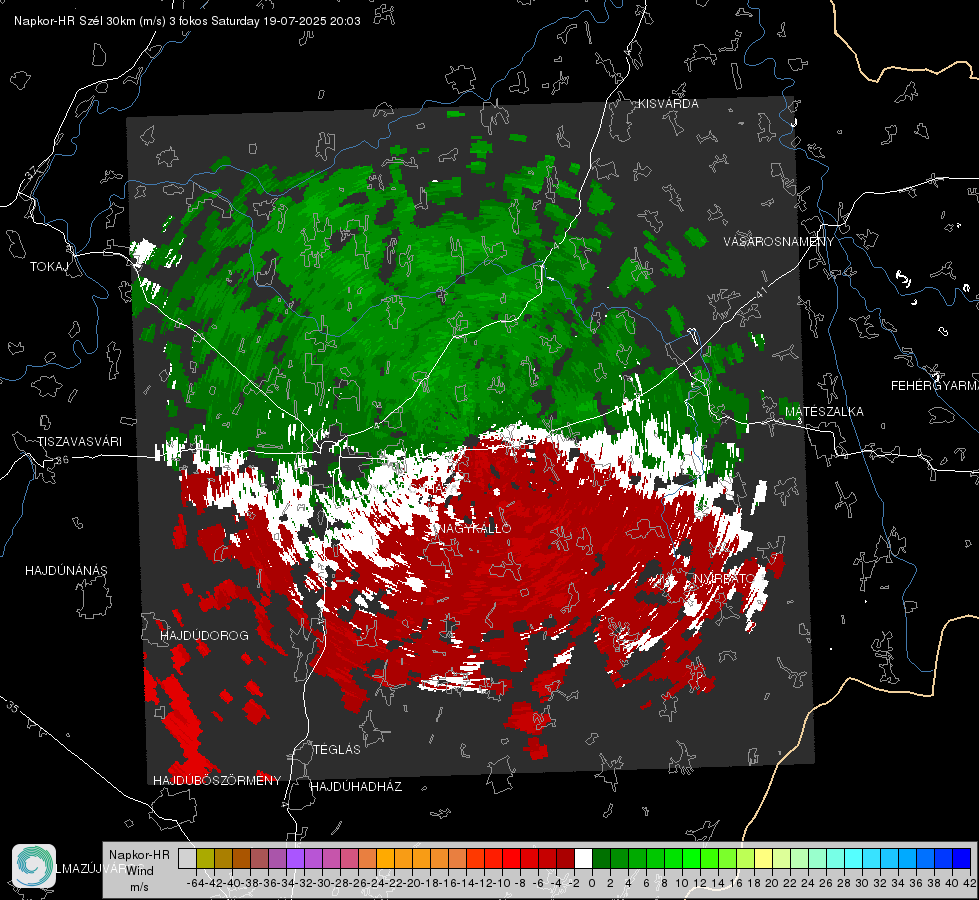This screenshot has width=979, height=900.
Task: Click the HAJDÚBÖSZÖRMÉNY town label
Action: pyautogui.click(x=217, y=780)
